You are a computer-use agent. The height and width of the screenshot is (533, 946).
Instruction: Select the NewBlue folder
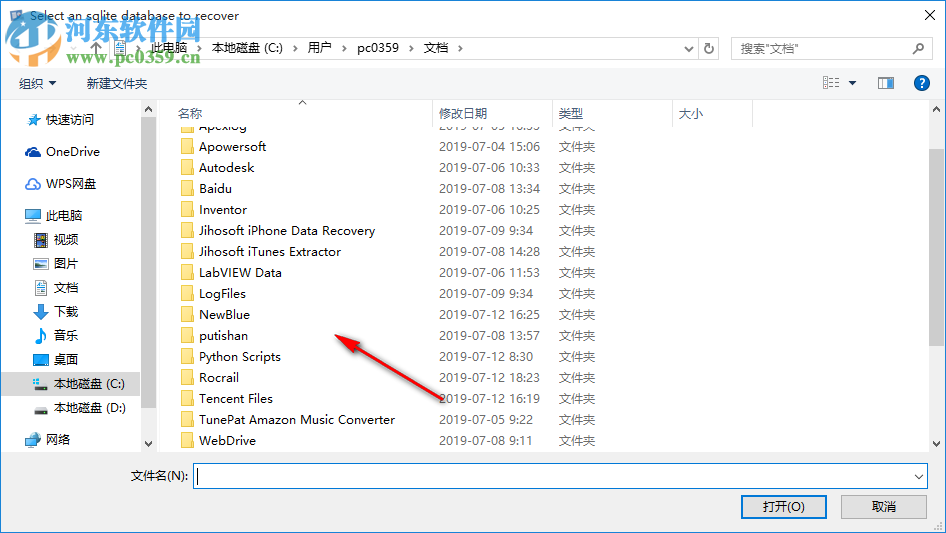click(224, 314)
